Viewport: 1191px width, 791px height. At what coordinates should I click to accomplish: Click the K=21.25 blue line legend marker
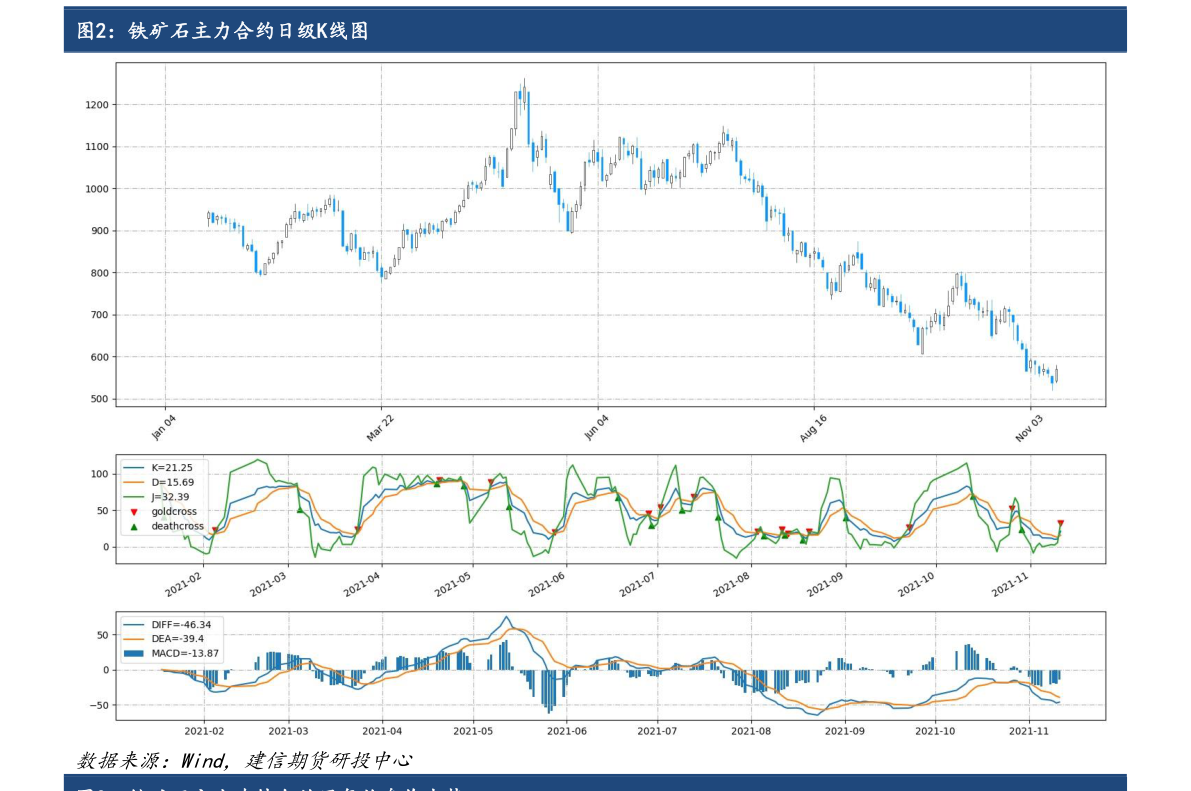pyautogui.click(x=134, y=467)
